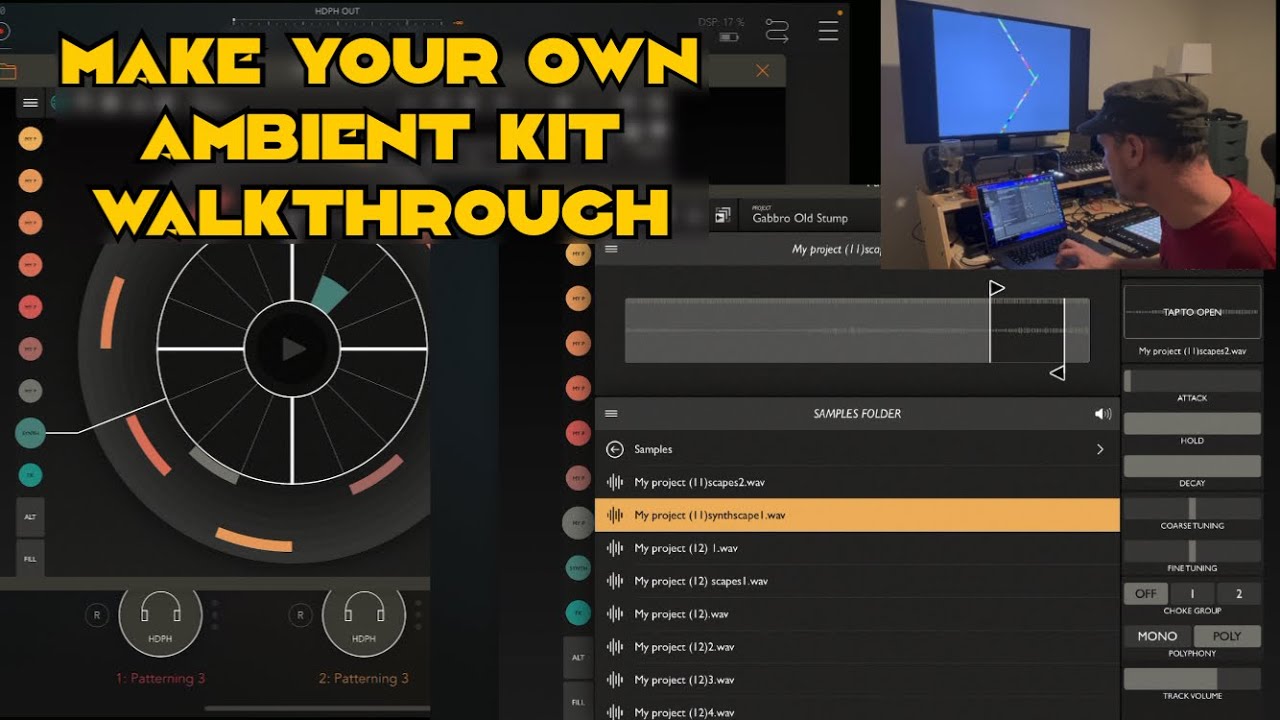Screen dimensions: 1280x720
Task: Select the teal SYNTH track in right sidebar
Action: [x=578, y=569]
